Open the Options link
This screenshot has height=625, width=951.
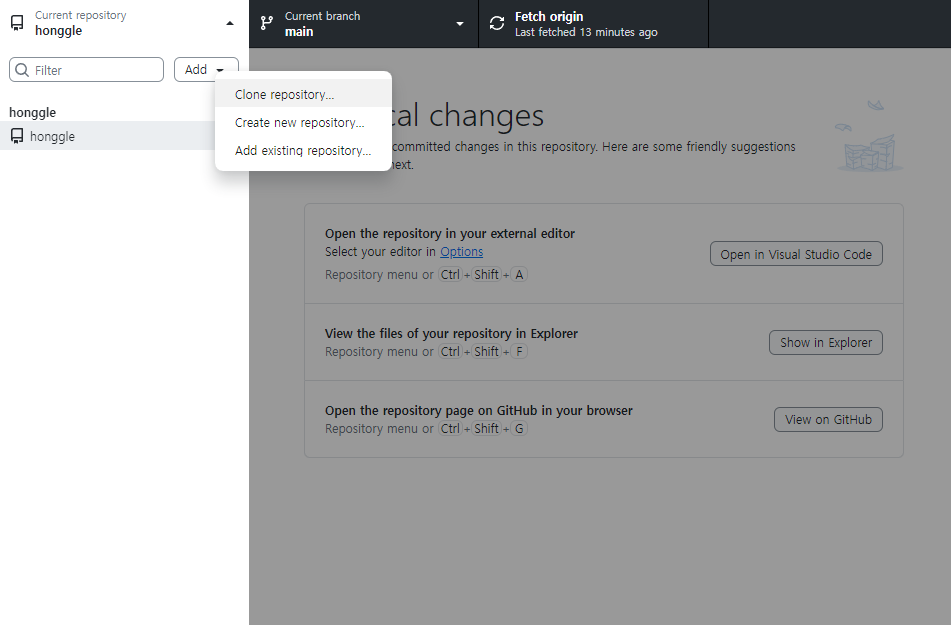click(462, 252)
